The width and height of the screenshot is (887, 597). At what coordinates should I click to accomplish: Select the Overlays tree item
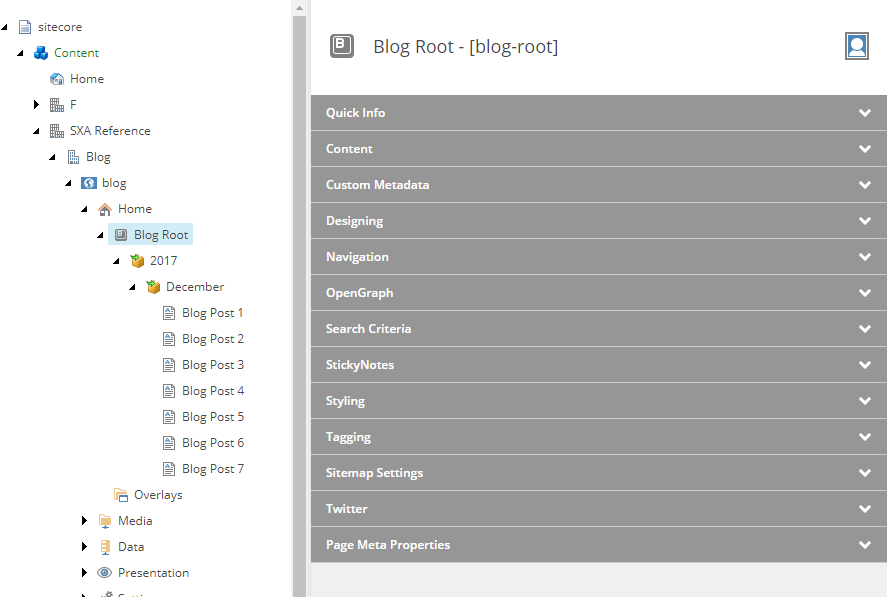(158, 495)
